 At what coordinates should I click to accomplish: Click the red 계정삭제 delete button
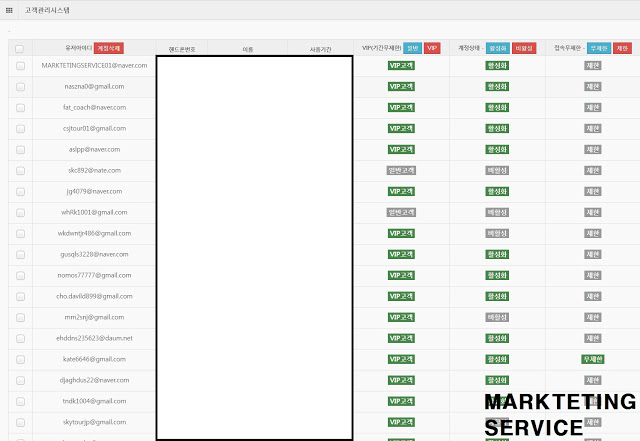coord(109,48)
